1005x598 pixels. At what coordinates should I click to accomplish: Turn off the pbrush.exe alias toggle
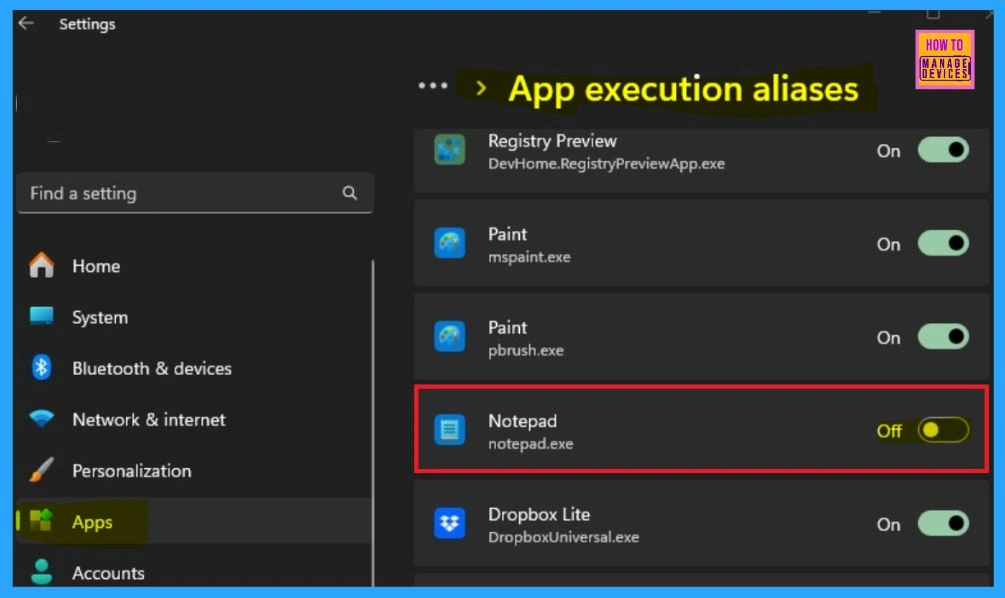(x=943, y=337)
